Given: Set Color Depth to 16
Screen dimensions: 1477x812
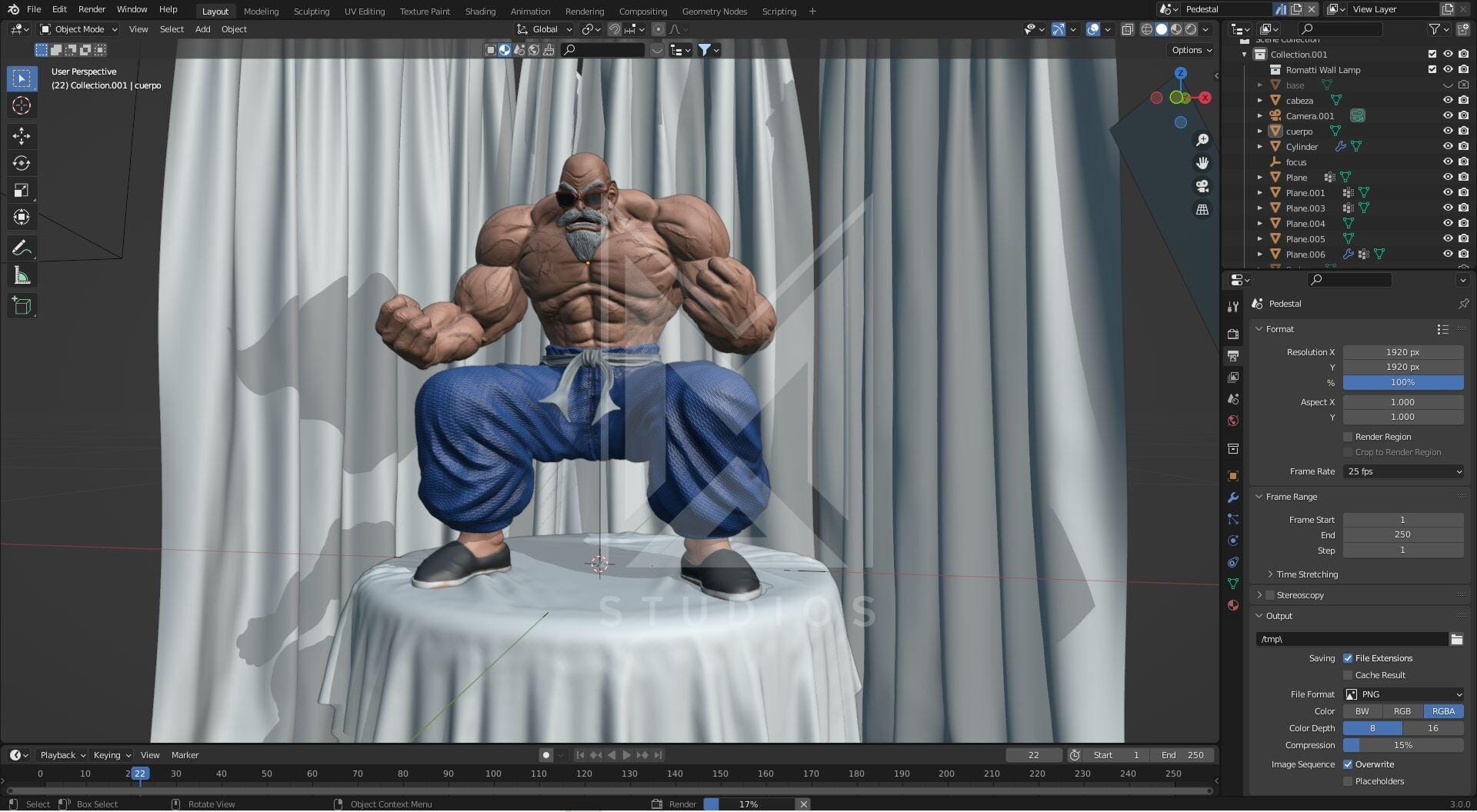Looking at the screenshot, I should 1432,728.
